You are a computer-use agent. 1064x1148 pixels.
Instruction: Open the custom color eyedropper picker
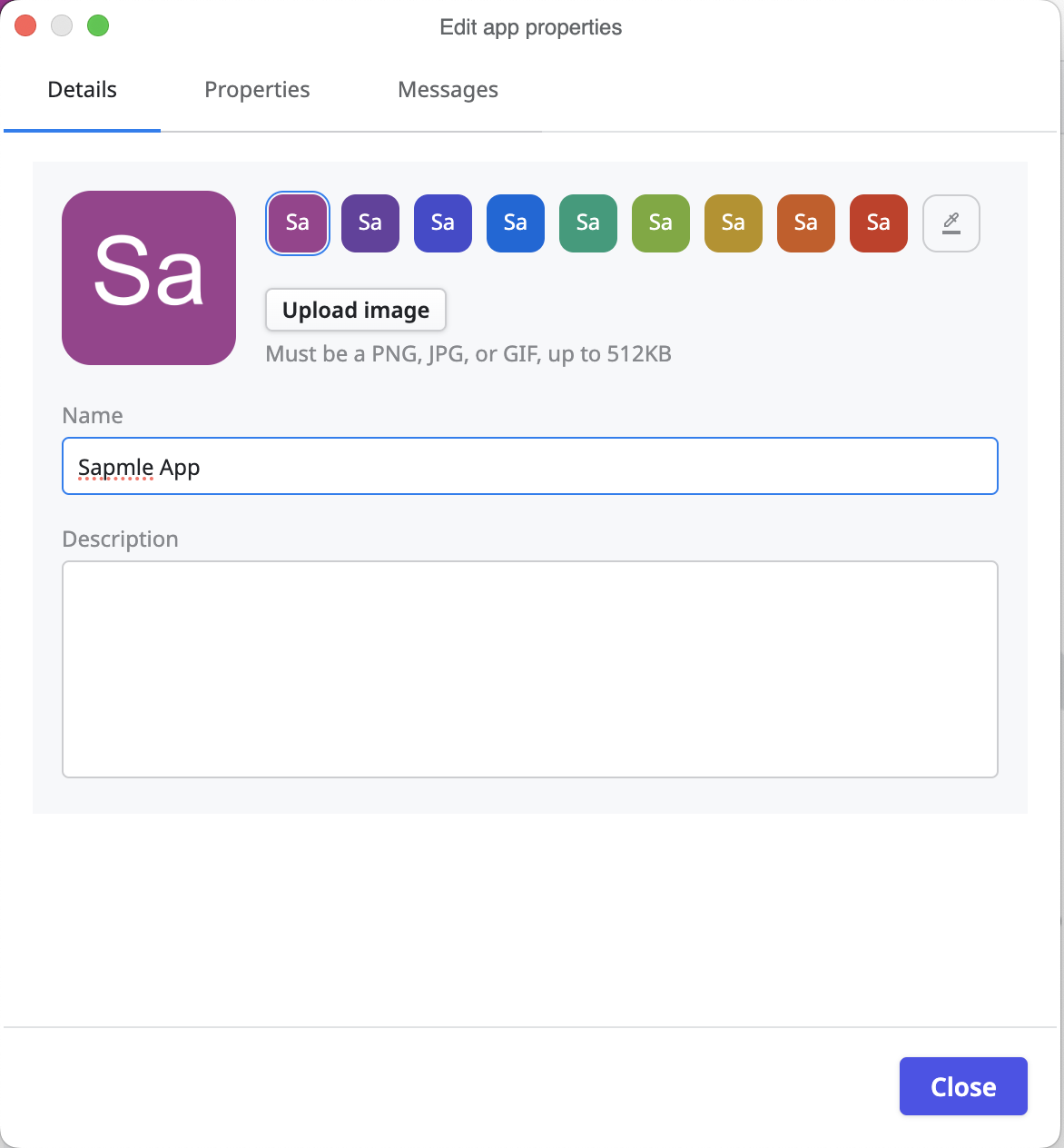point(951,223)
